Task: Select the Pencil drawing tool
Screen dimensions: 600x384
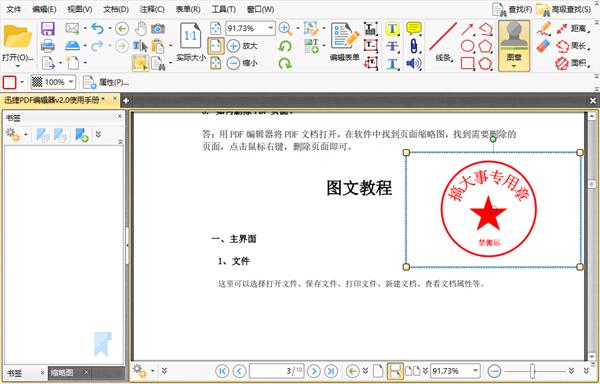Action: pyautogui.click(x=543, y=29)
